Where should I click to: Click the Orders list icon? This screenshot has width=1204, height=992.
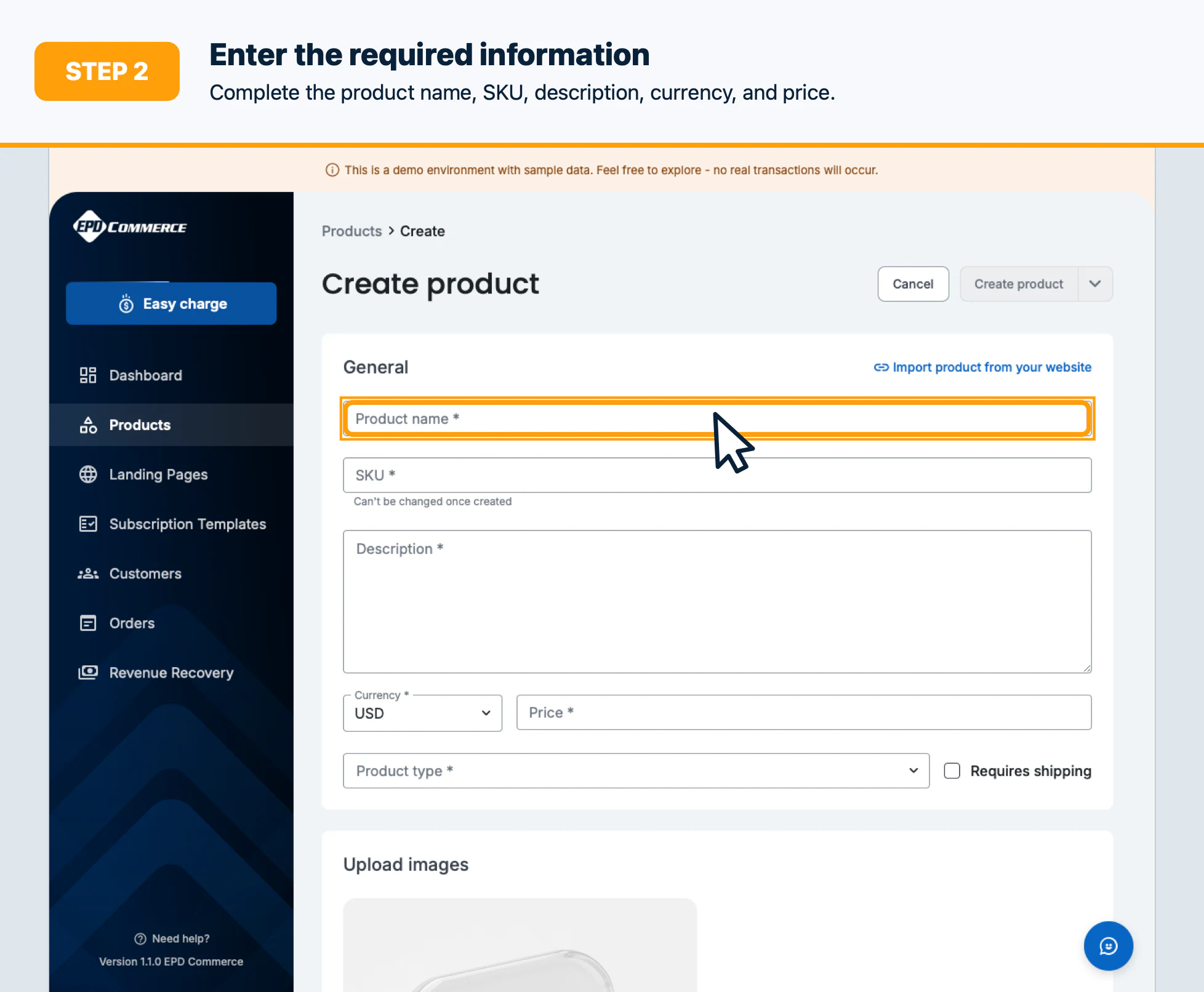point(88,623)
